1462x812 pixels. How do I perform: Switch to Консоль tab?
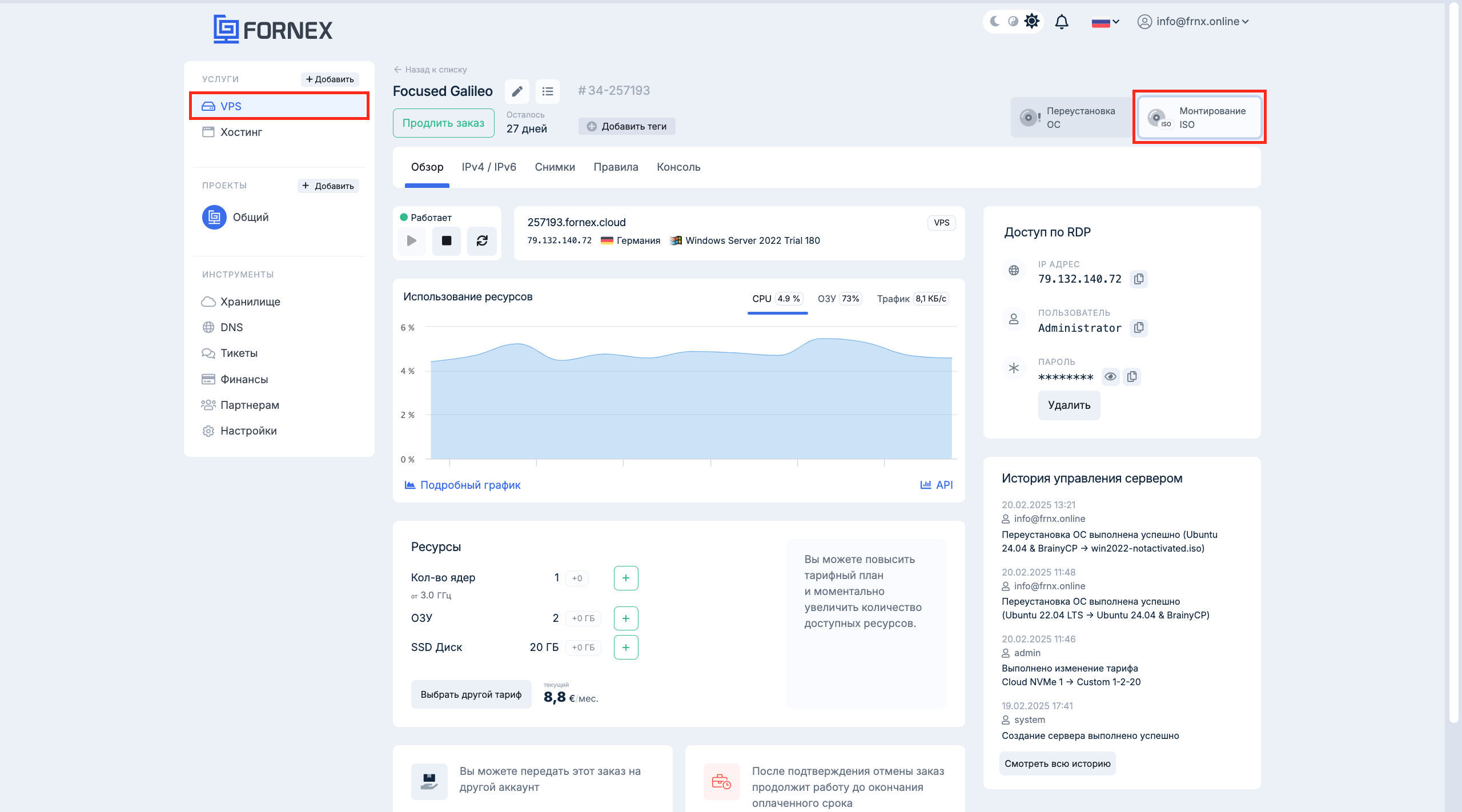tap(678, 167)
